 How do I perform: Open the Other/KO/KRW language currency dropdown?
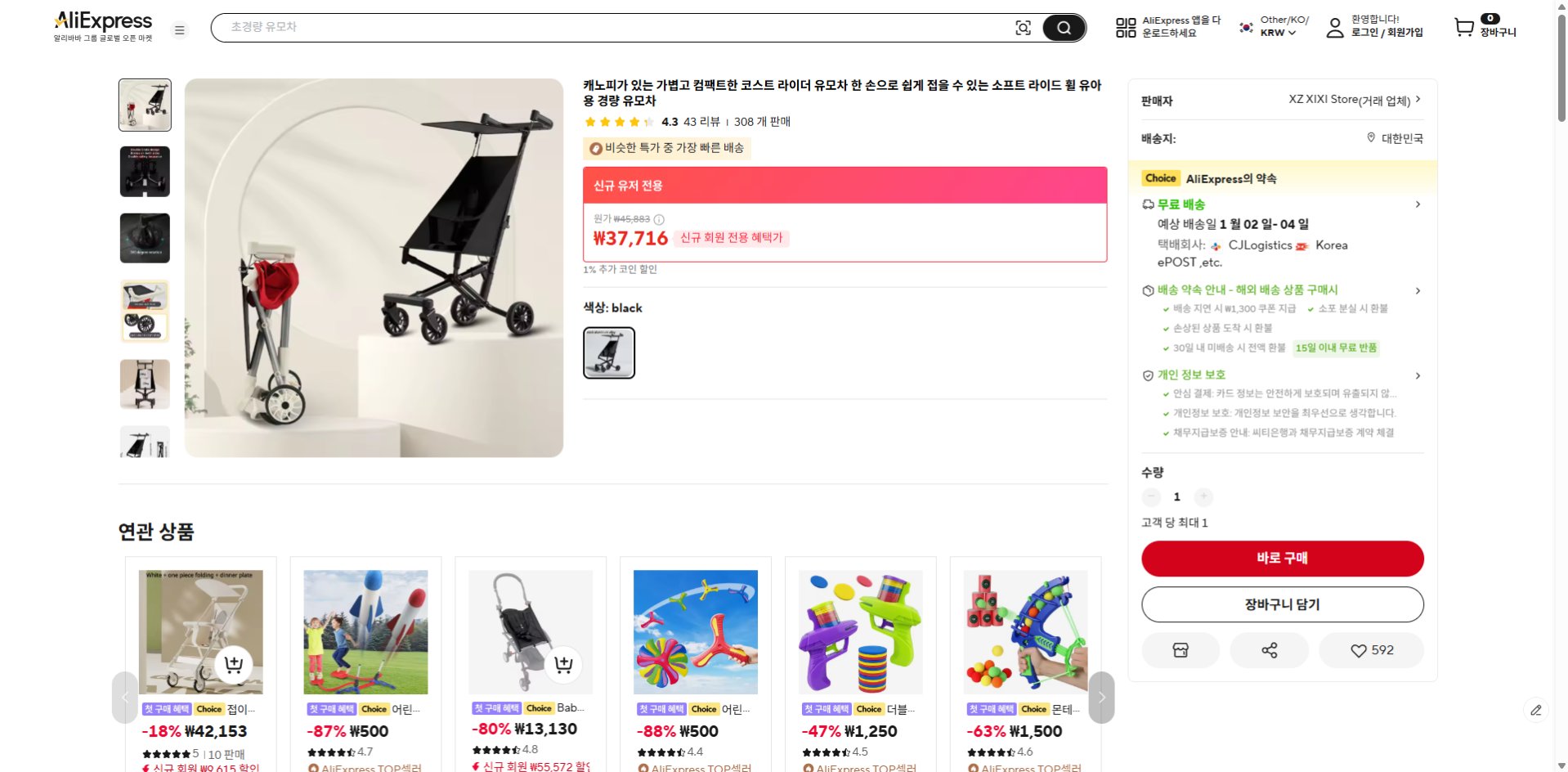click(x=1272, y=27)
